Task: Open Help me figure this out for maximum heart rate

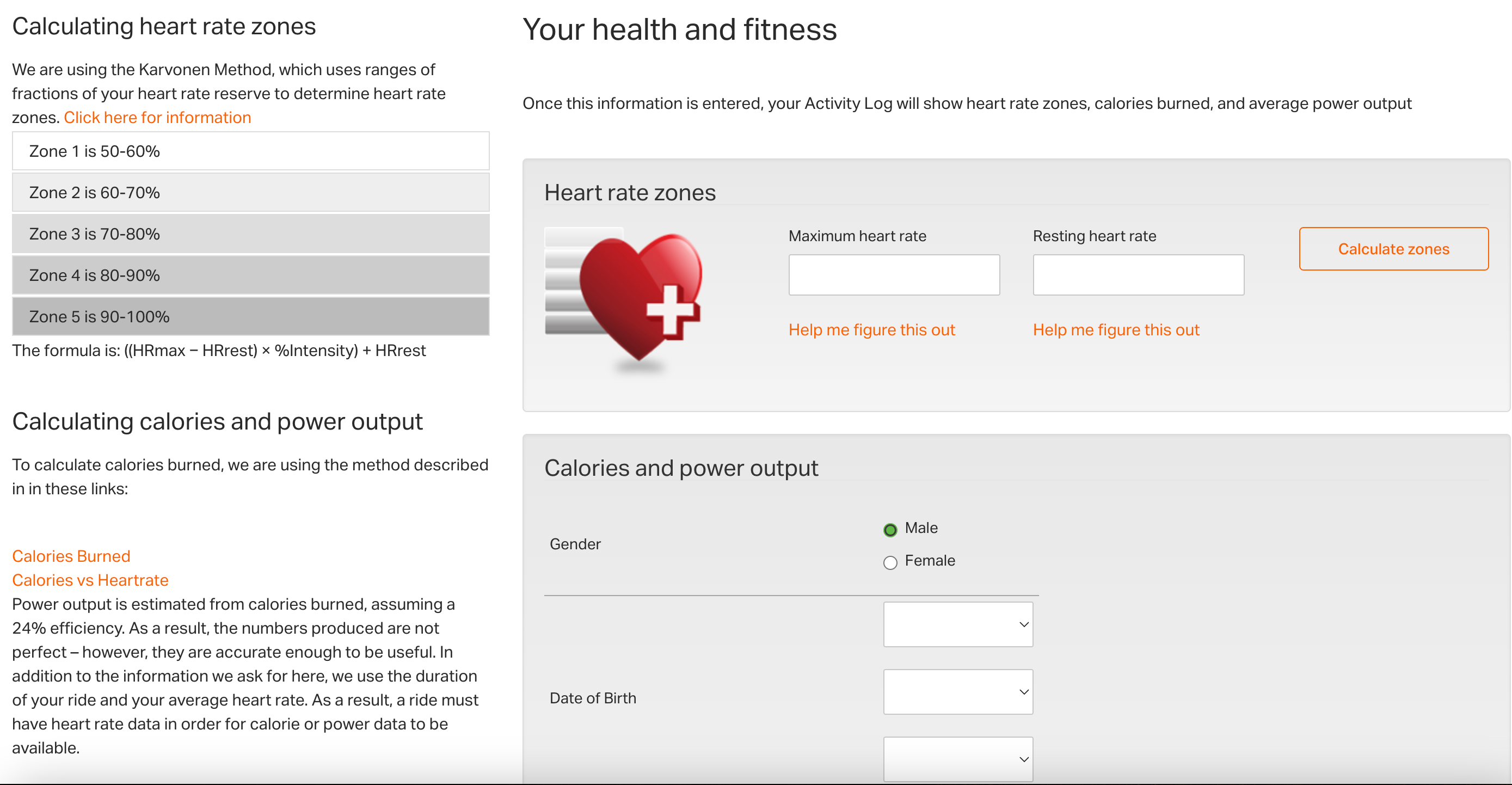Action: pos(871,330)
